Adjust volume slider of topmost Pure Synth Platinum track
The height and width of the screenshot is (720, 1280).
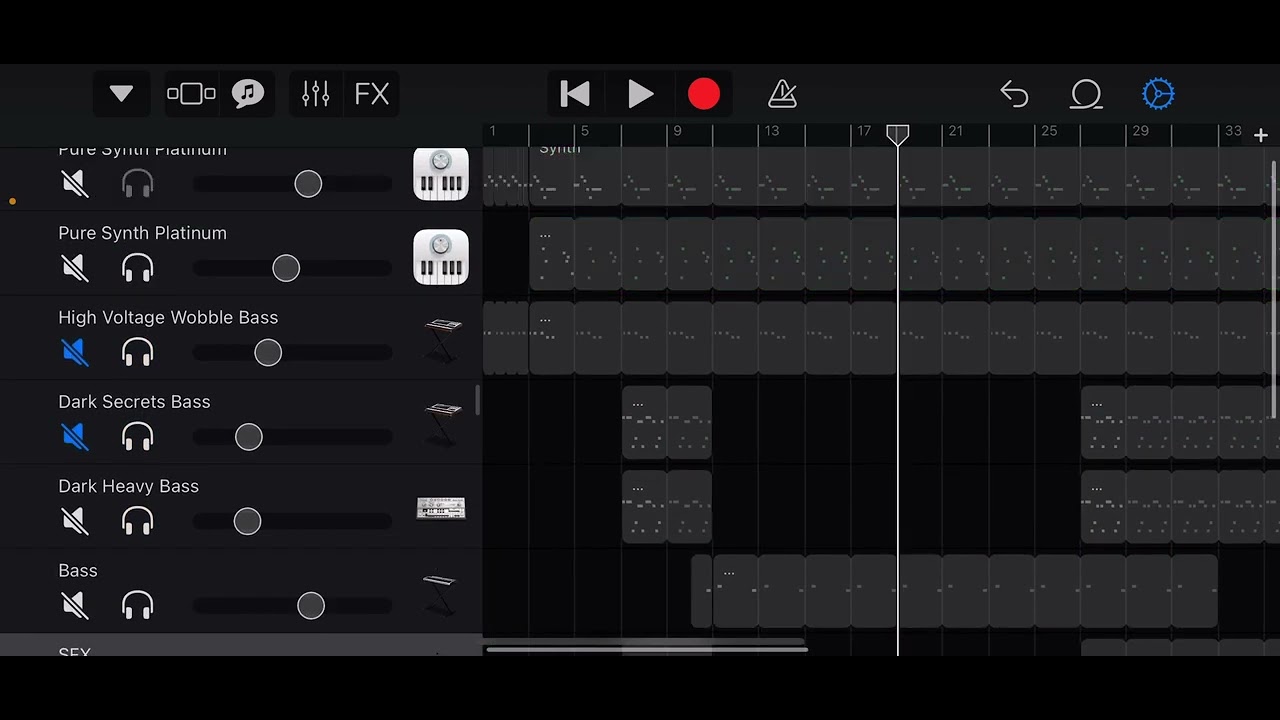click(x=292, y=183)
